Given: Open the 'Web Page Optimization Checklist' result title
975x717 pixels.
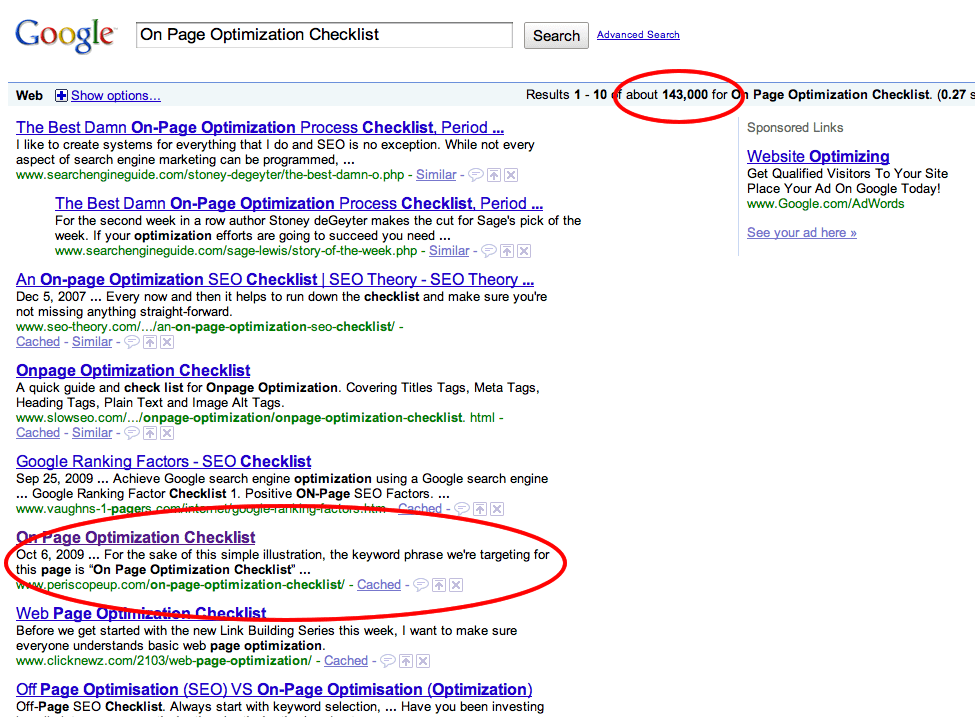Looking at the screenshot, I should click(x=141, y=613).
